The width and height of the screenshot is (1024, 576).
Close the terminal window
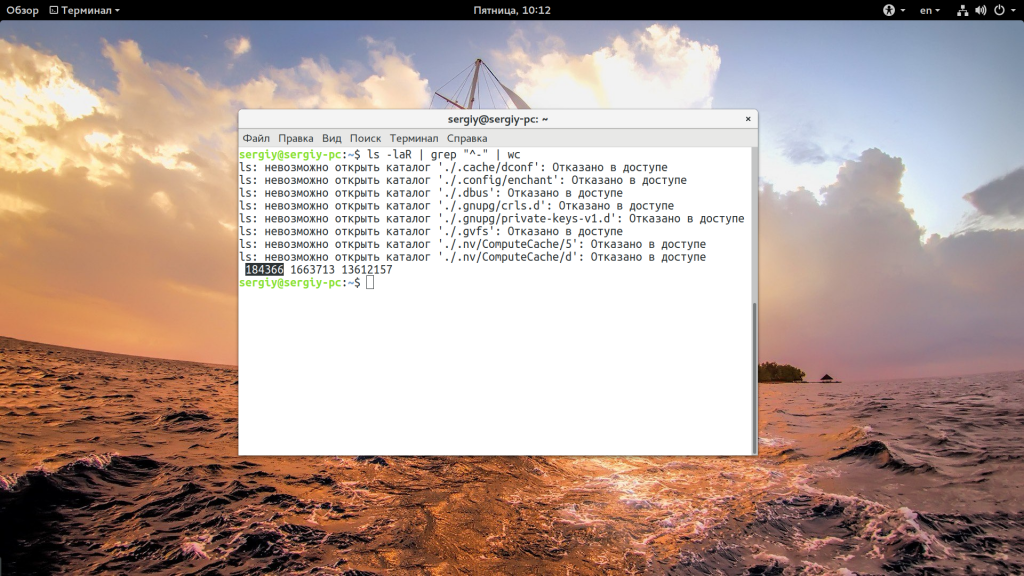(747, 119)
